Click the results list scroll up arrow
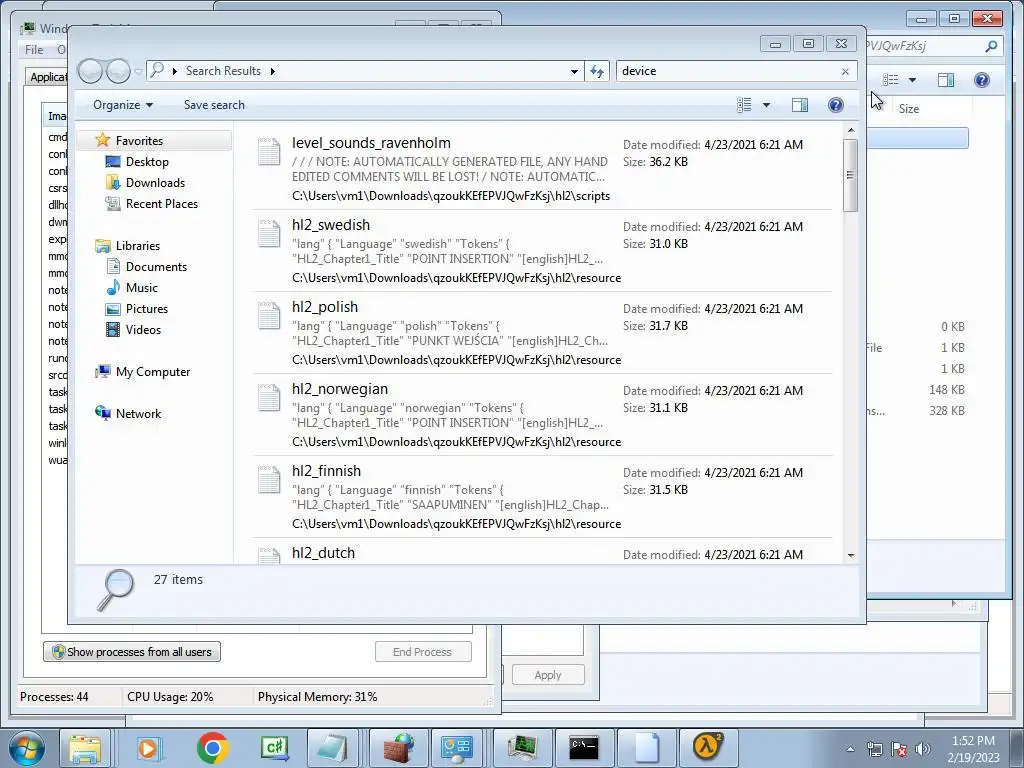 click(850, 131)
